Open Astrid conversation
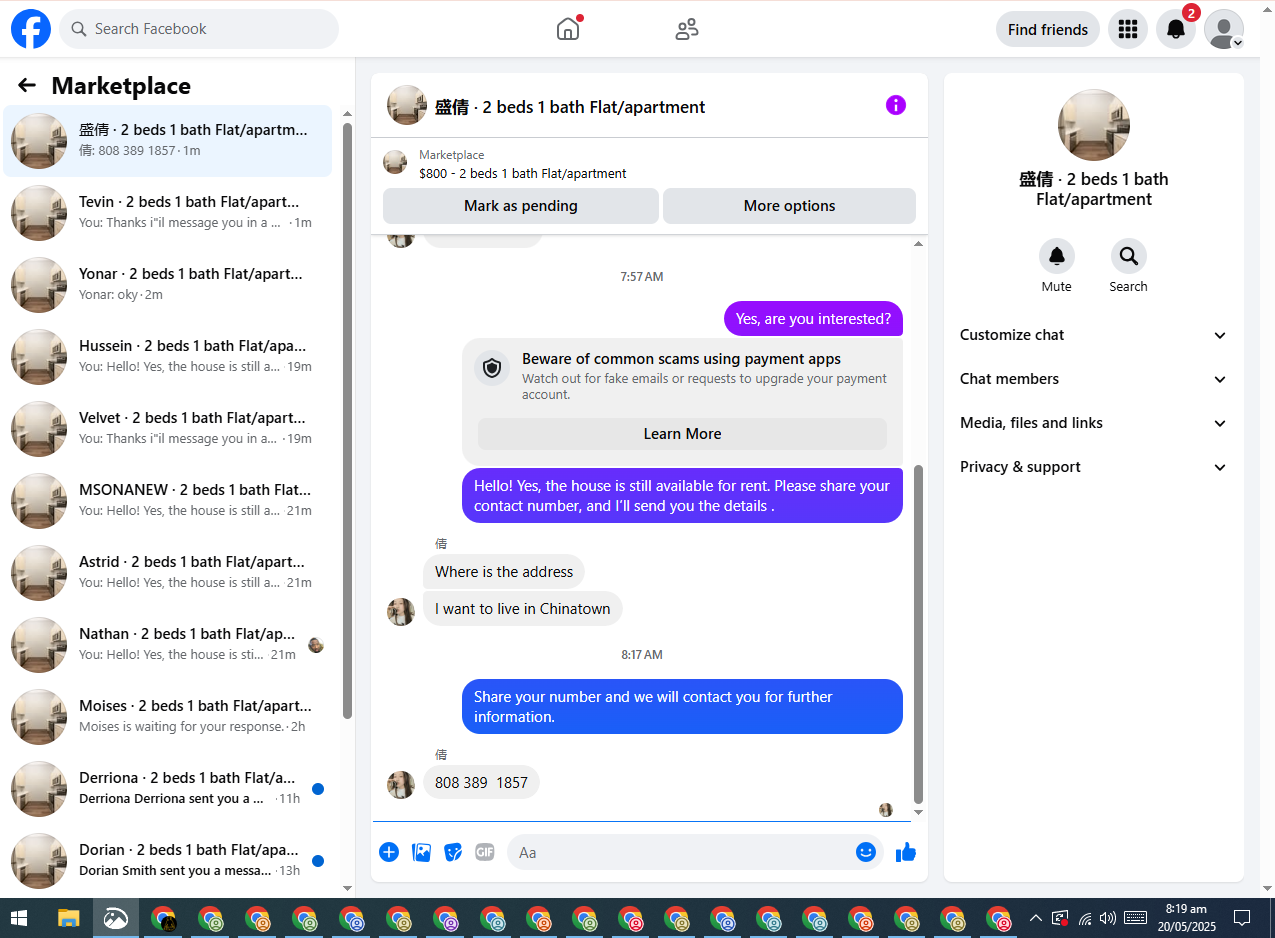The width and height of the screenshot is (1275, 938). coord(168,573)
